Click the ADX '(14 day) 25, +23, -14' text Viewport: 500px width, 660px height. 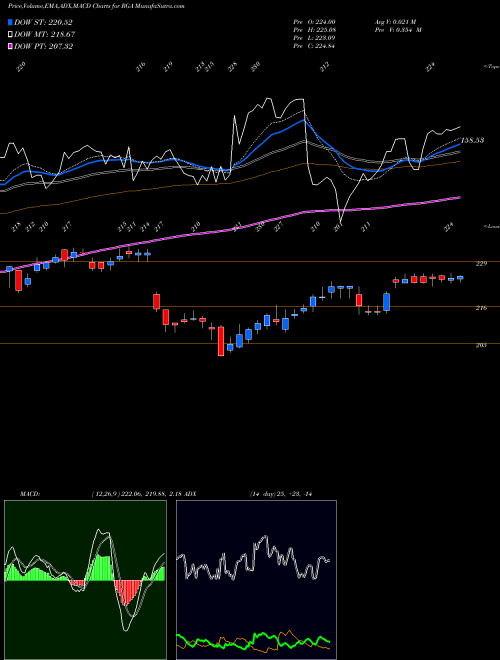pyautogui.click(x=280, y=494)
